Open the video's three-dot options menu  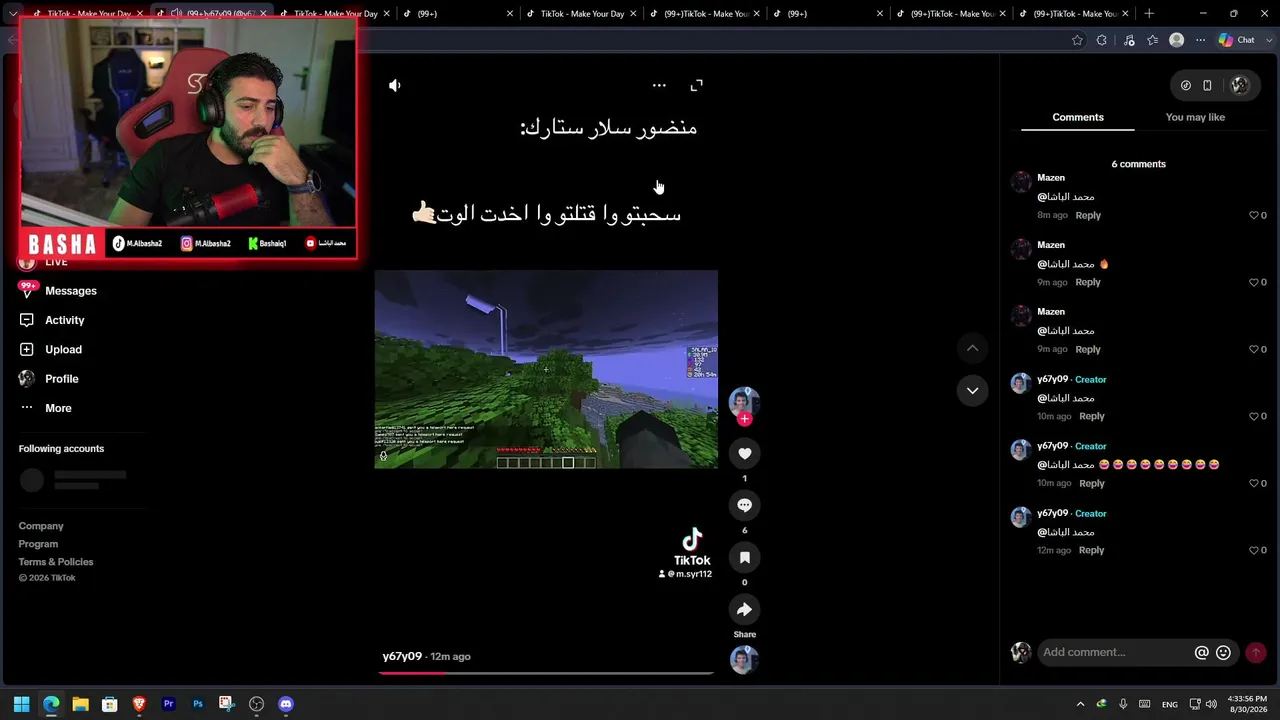pos(659,86)
